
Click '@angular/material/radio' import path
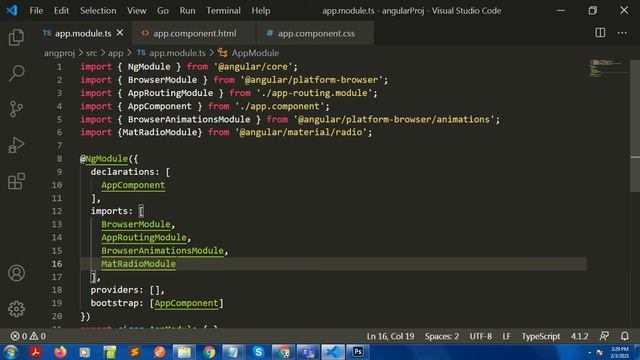[301, 132]
